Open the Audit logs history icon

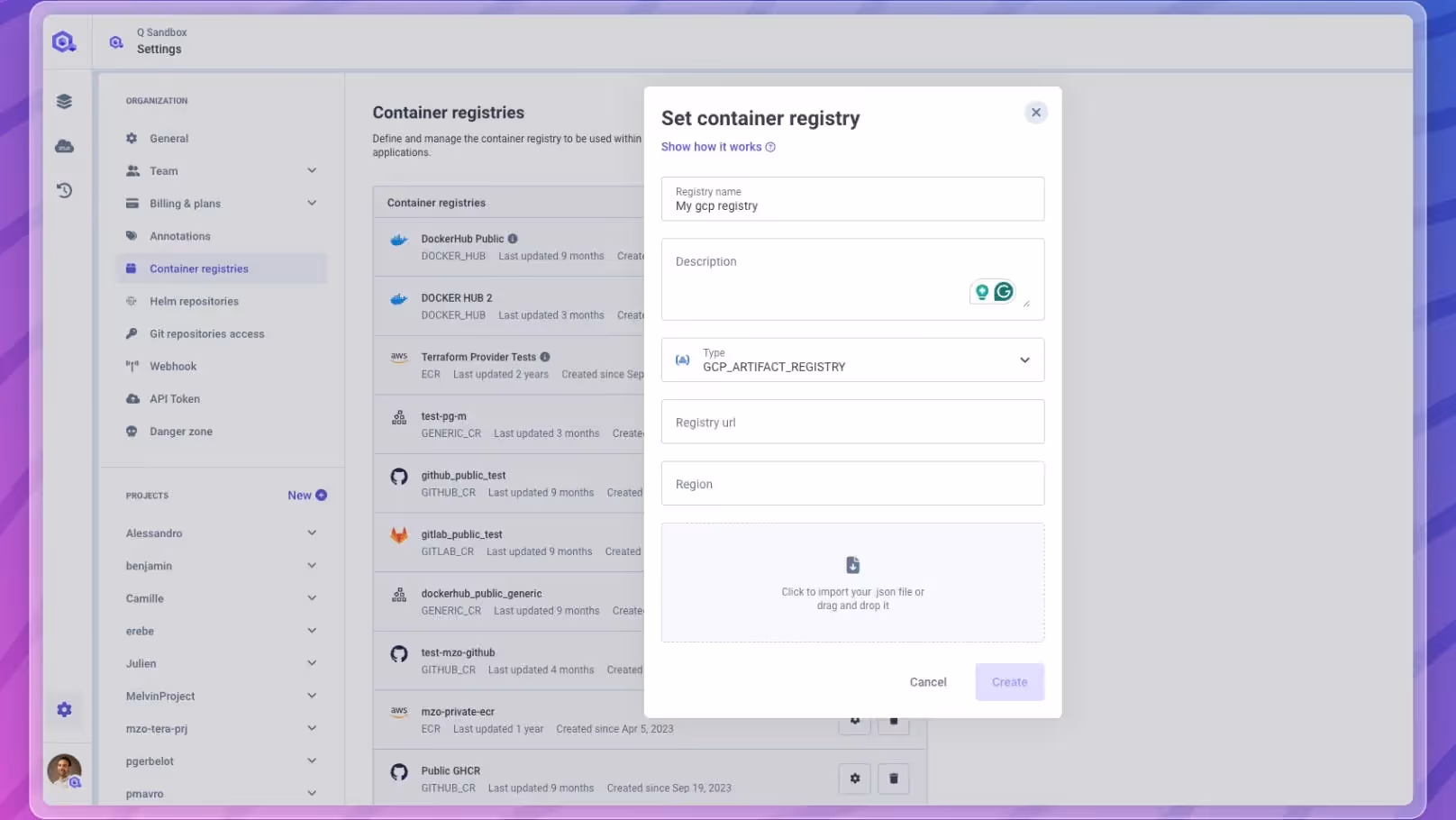pos(64,190)
